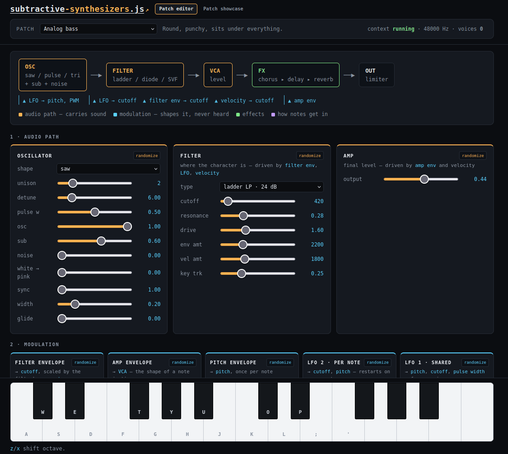Screen dimensions: 508x454
Task: Randomize the LFO 1 shared panel
Action: (x=475, y=362)
